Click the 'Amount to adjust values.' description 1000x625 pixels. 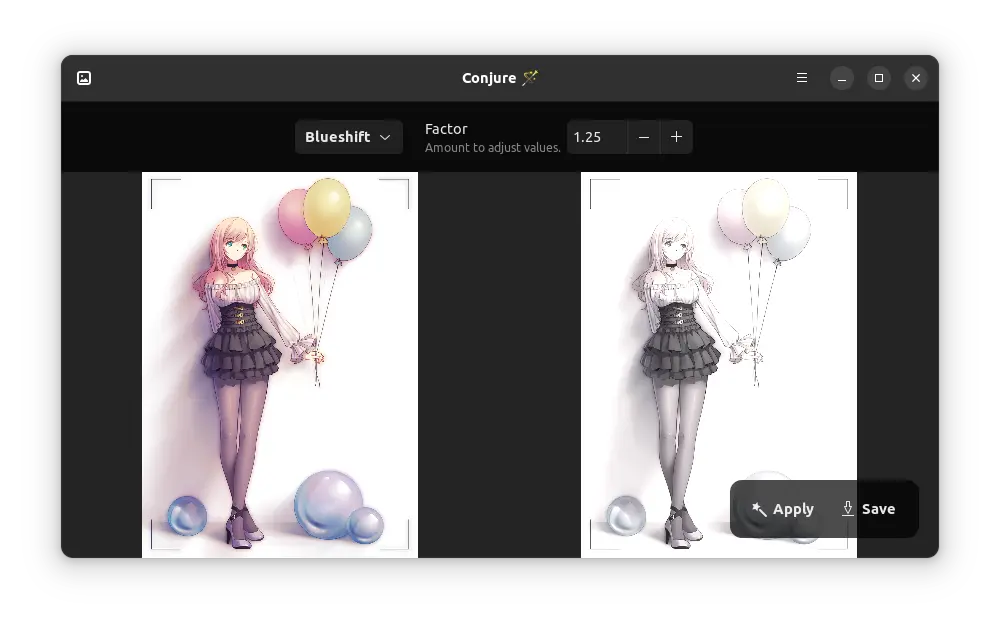[492, 147]
